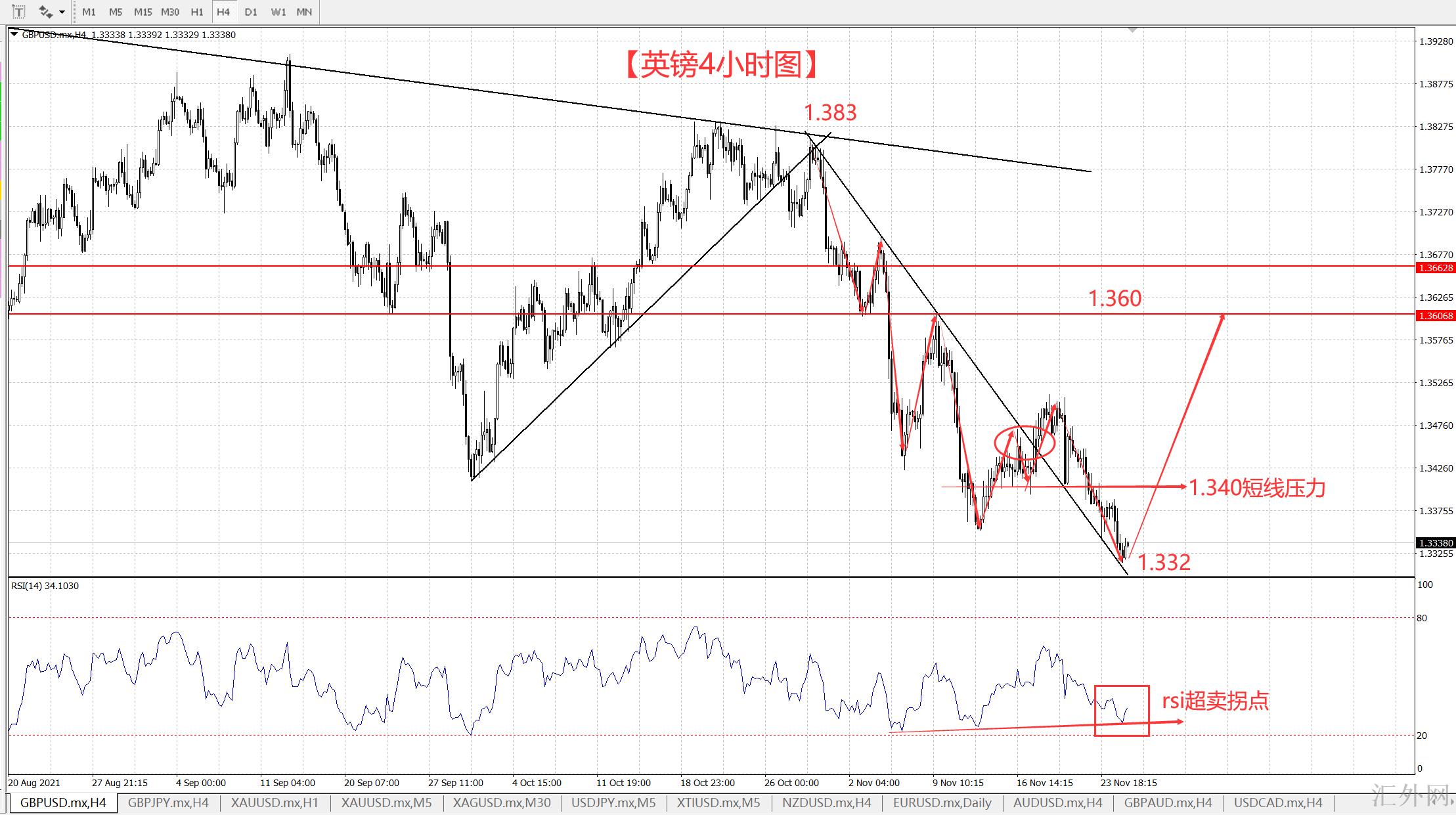Click the red 1.36628 price label
The image size is (1456, 815).
click(1436, 267)
